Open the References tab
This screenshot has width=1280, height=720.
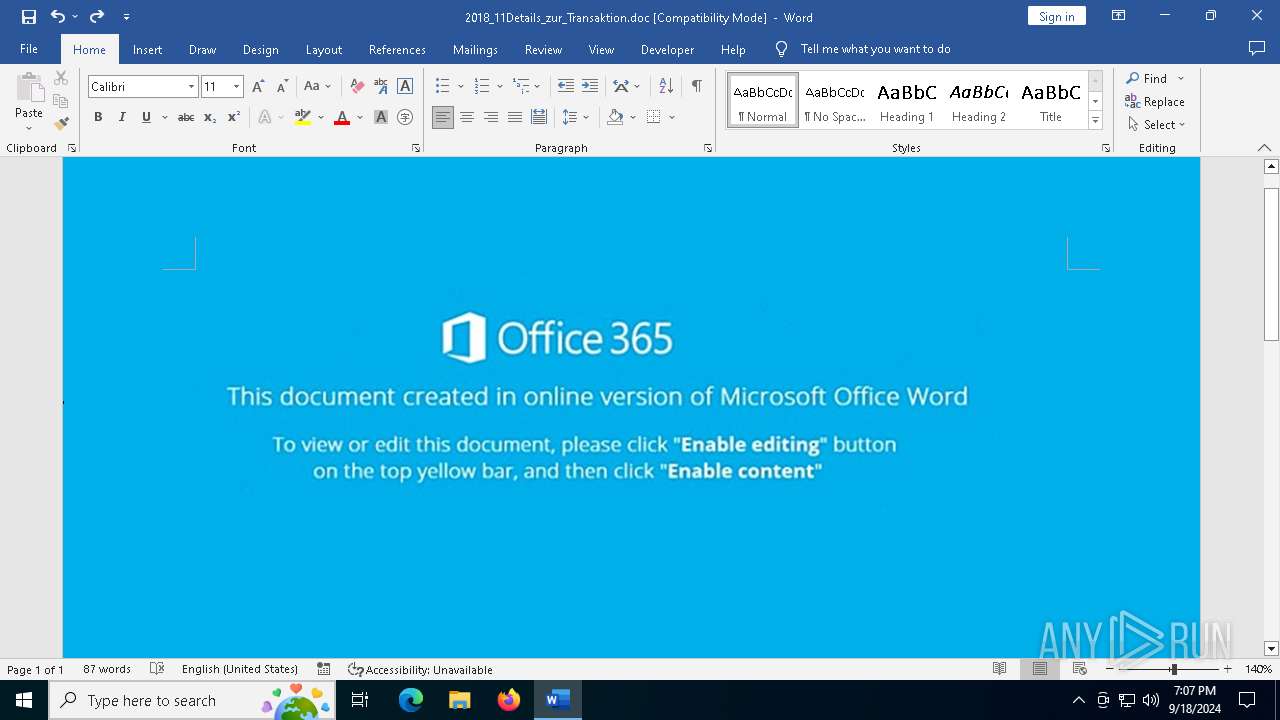coord(397,49)
